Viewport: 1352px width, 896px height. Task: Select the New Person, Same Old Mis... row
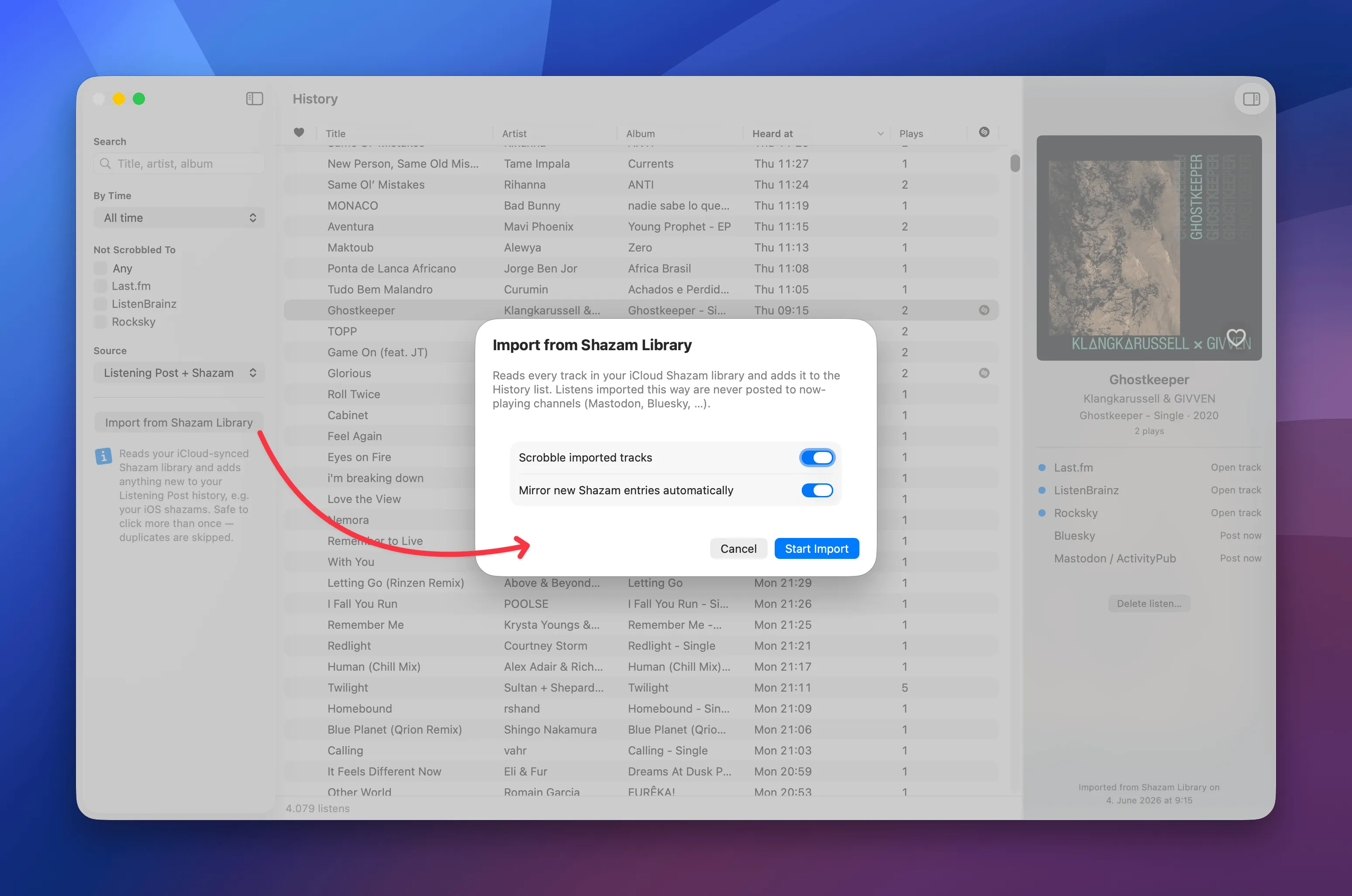coord(641,163)
